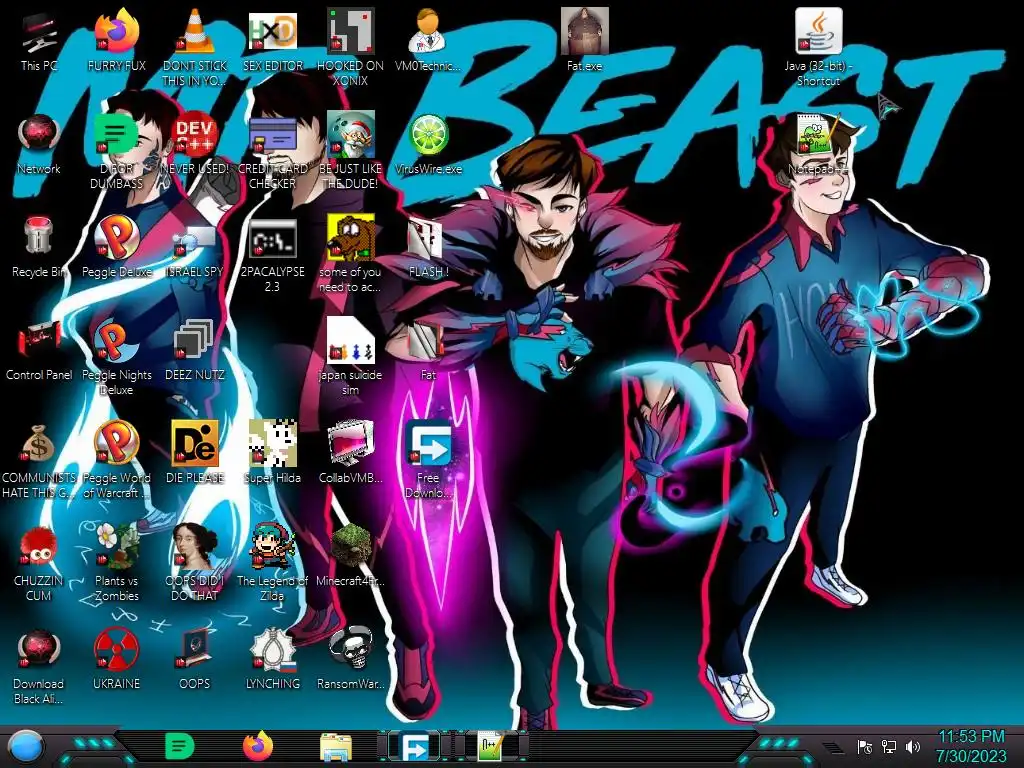Image resolution: width=1024 pixels, height=768 pixels.
Task: Click the volume speaker tray icon
Action: point(913,746)
